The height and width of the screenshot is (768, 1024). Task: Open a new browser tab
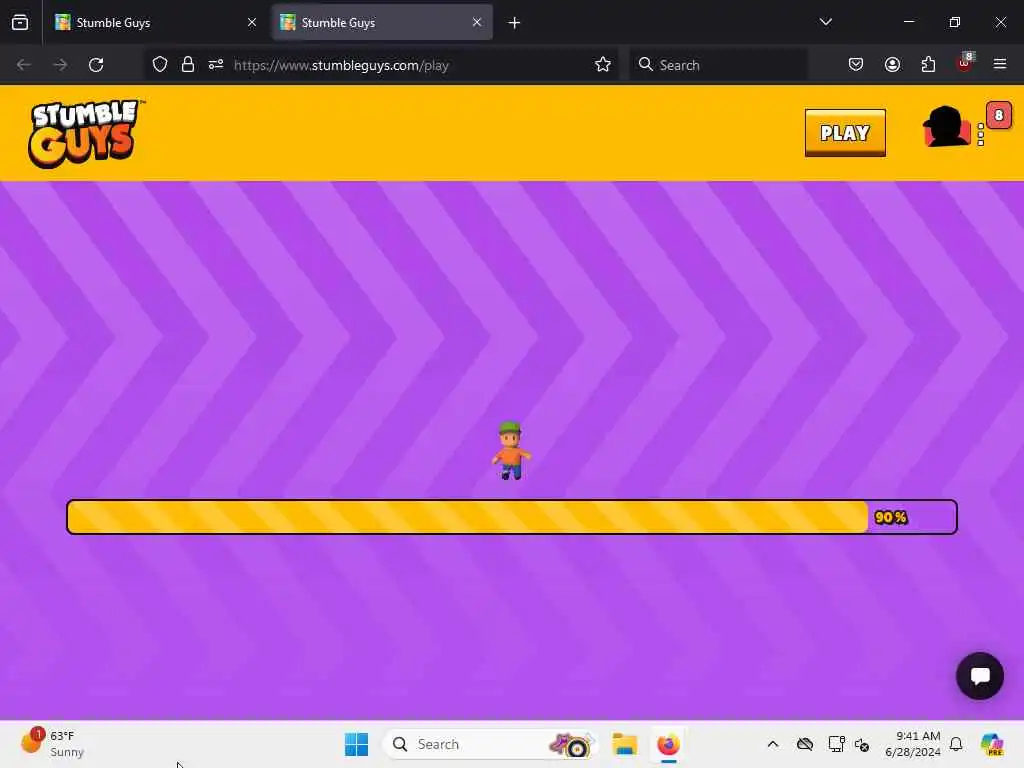[x=515, y=23]
